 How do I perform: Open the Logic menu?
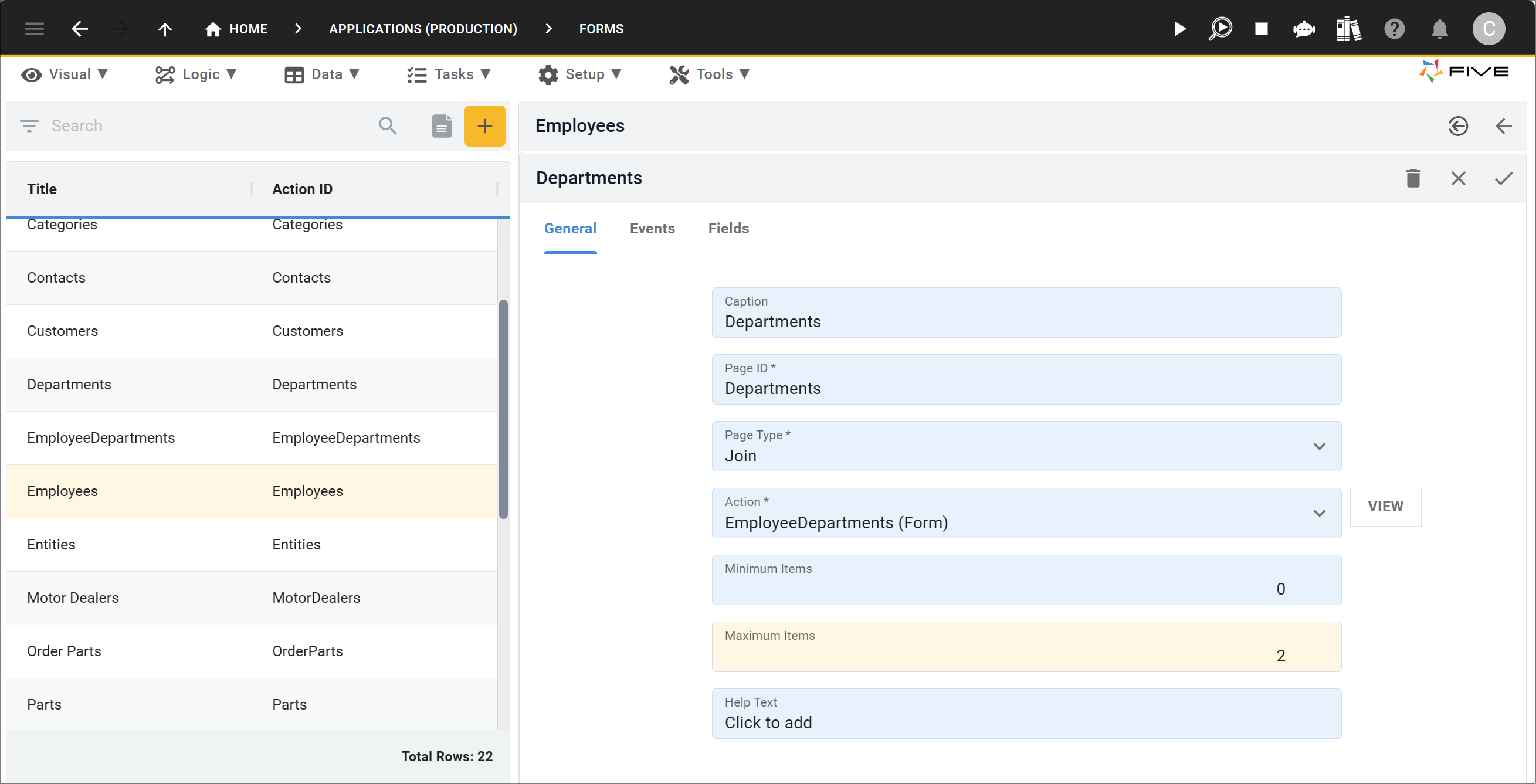point(195,74)
